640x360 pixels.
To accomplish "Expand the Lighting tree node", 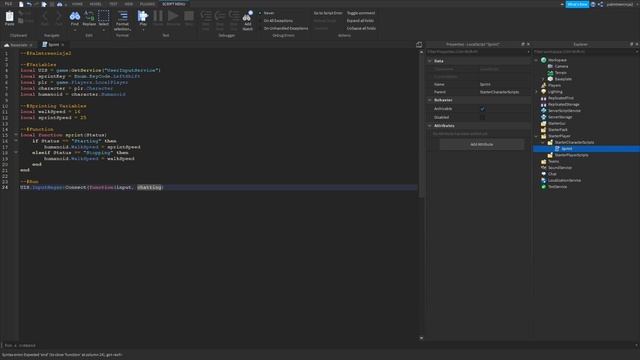I will click(x=536, y=91).
